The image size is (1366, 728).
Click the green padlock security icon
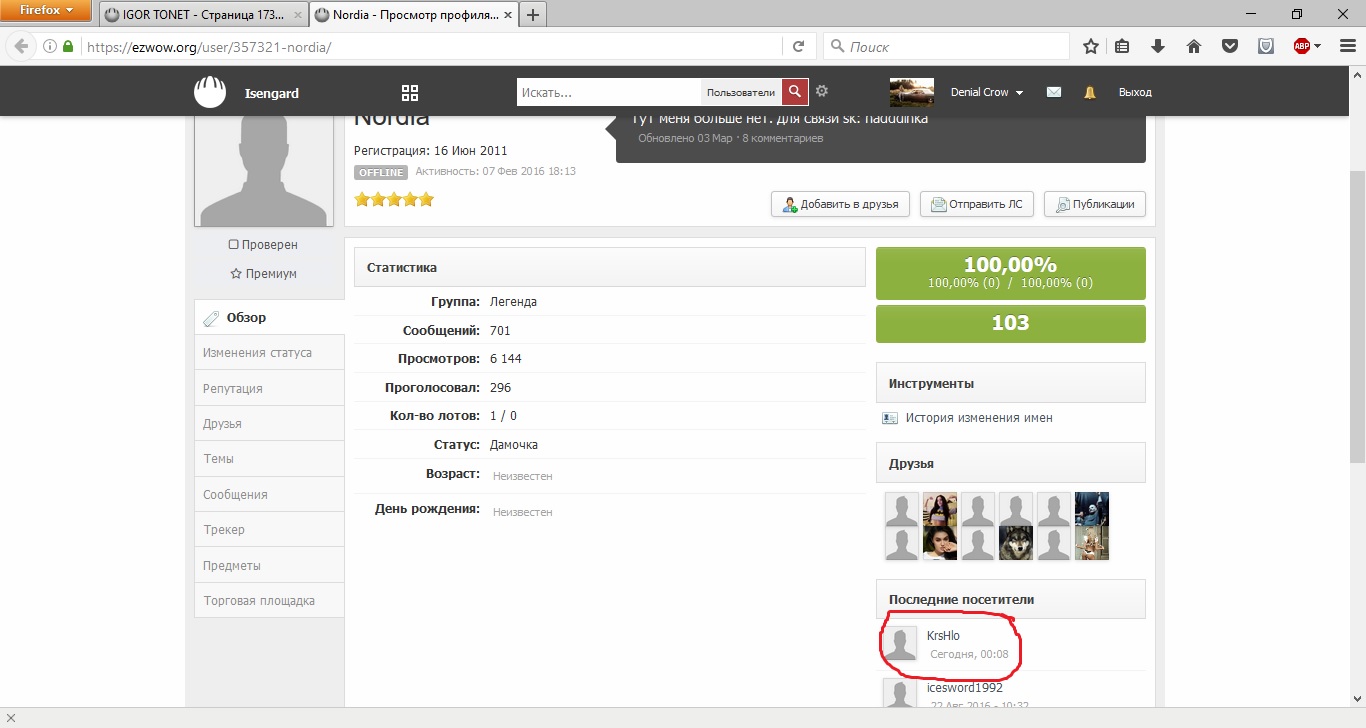click(x=68, y=46)
